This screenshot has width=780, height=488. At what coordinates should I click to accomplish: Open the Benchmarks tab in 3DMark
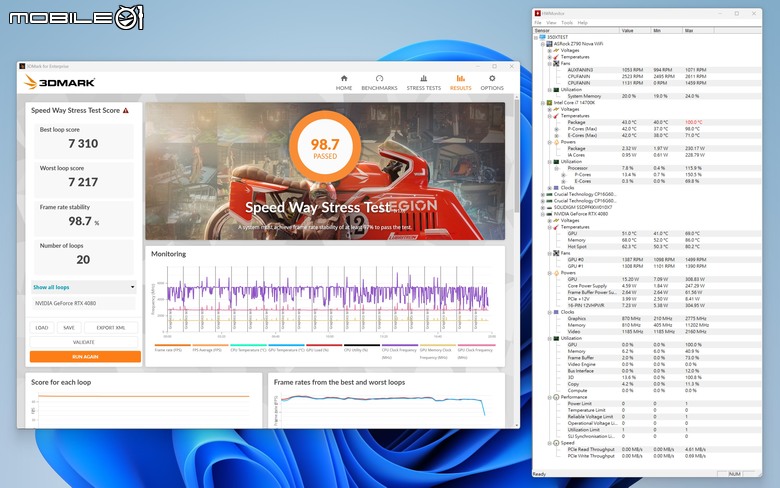pyautogui.click(x=379, y=83)
